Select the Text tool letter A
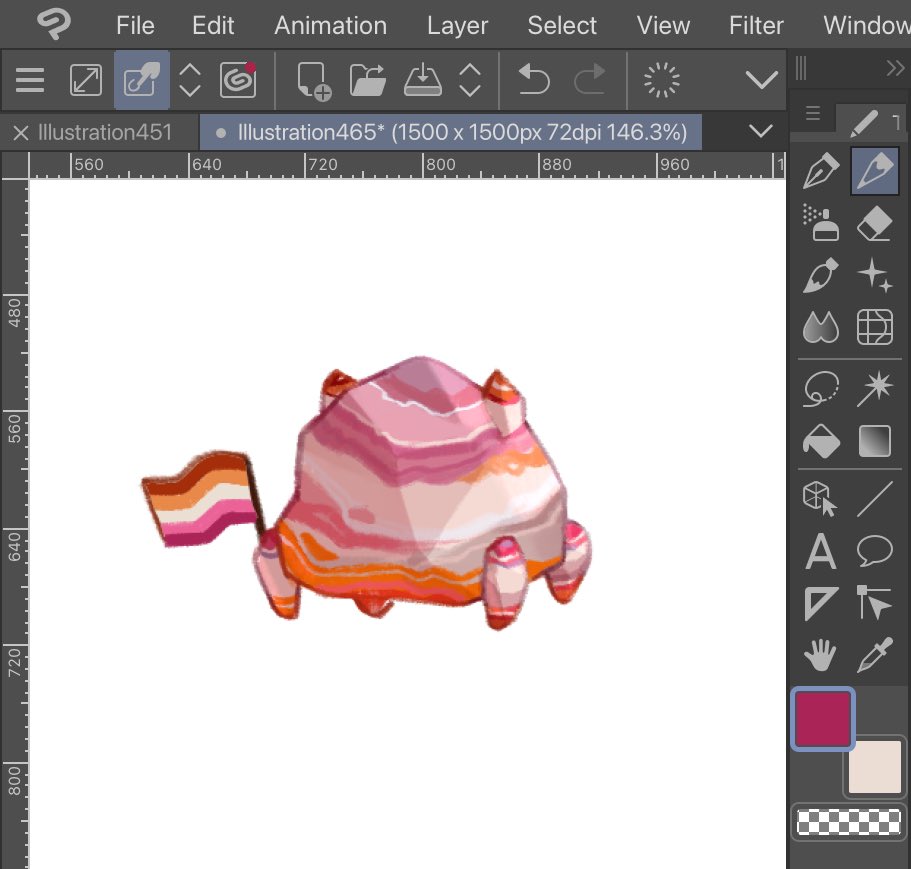This screenshot has height=869, width=911. 820,551
